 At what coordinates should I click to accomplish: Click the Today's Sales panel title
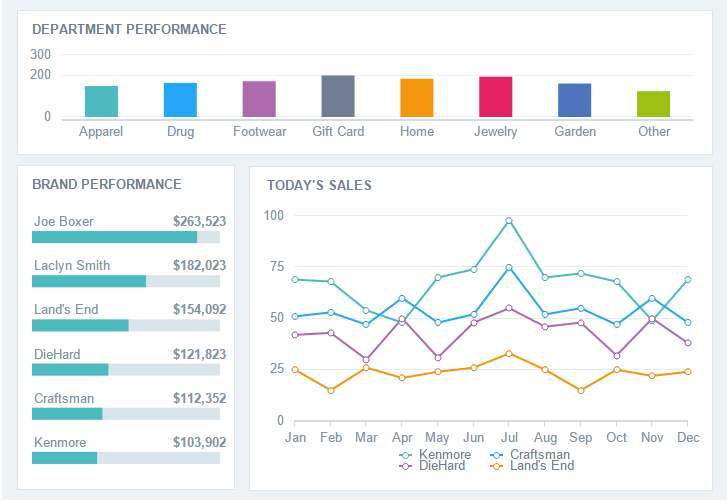(319, 185)
